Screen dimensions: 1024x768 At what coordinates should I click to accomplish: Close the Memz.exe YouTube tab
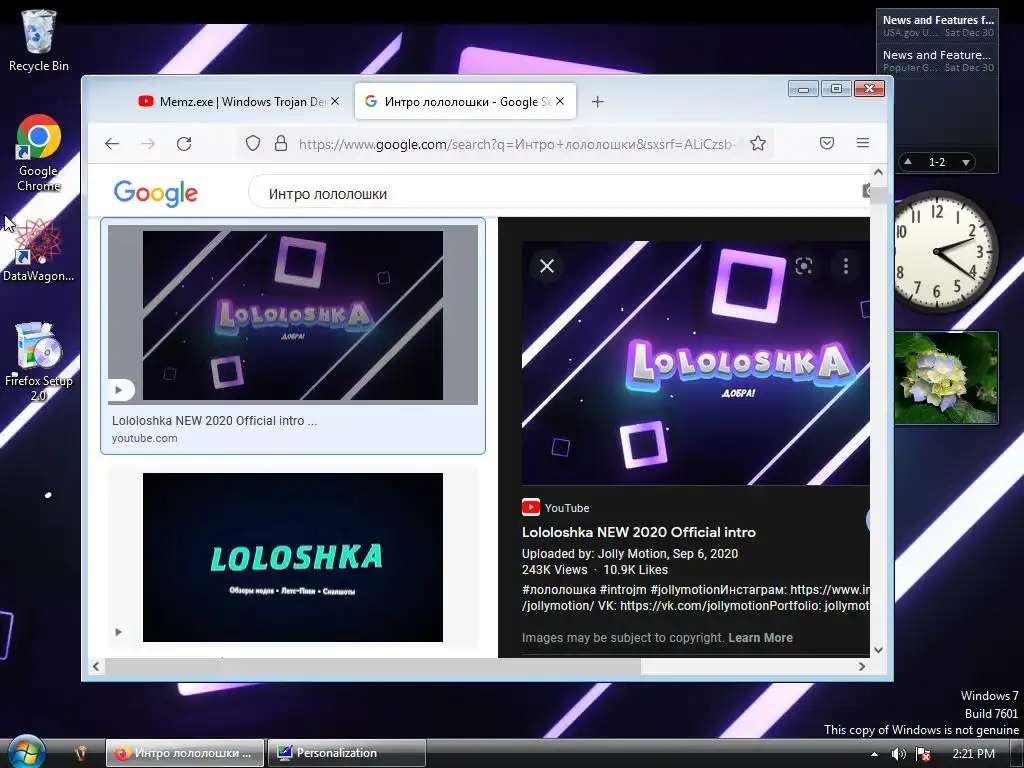pos(335,101)
